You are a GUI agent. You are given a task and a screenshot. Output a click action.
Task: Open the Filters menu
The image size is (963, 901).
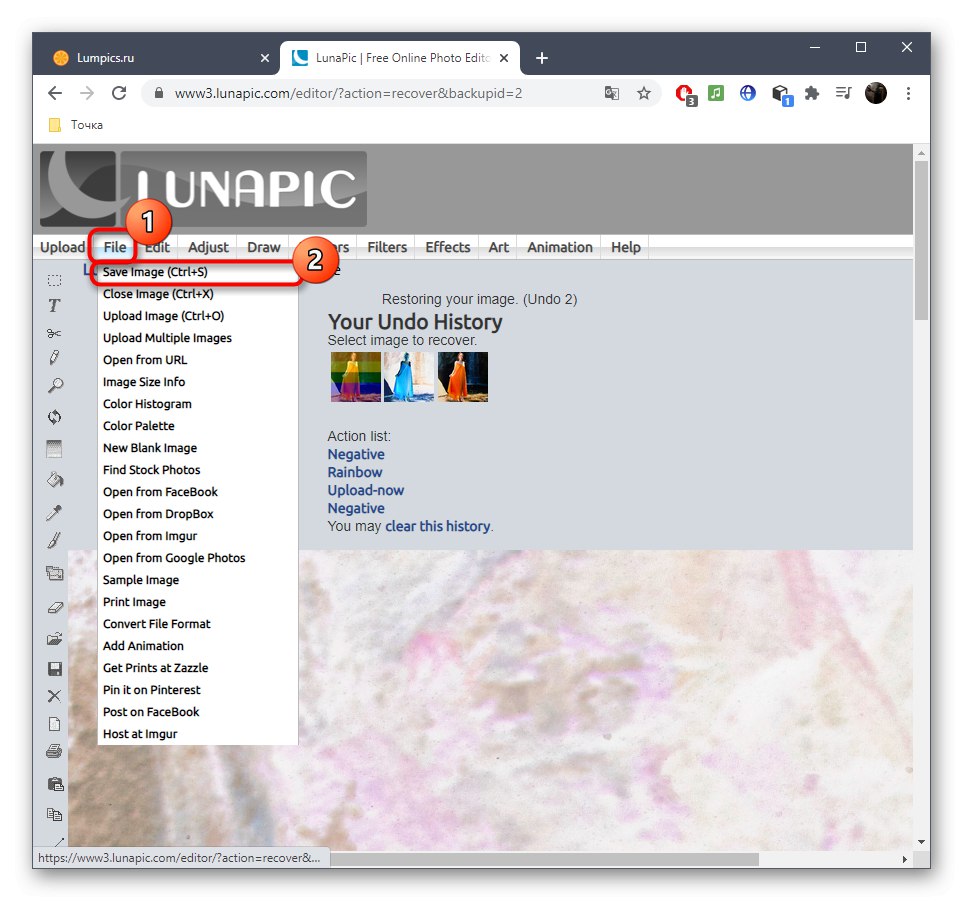point(388,247)
